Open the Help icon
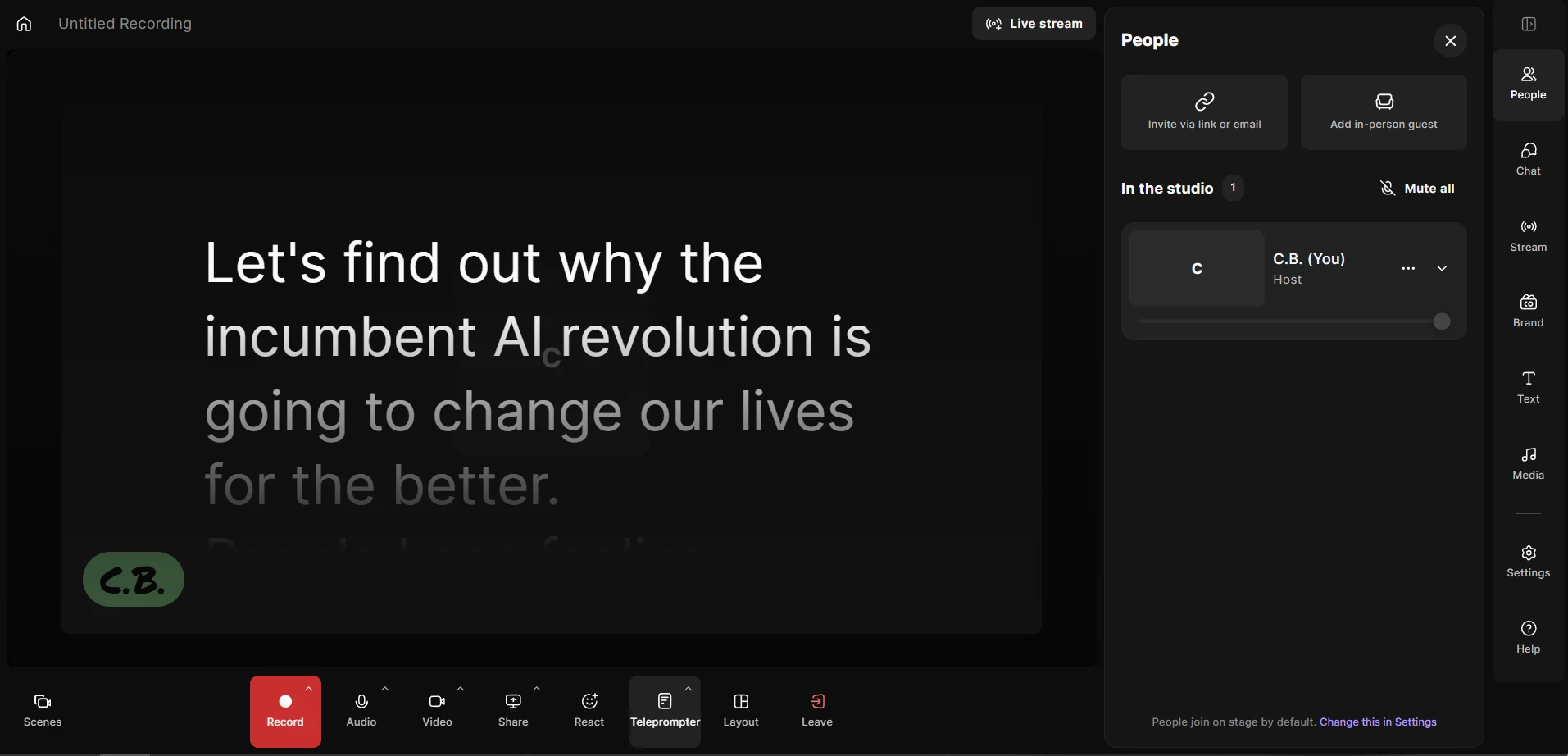Screen dimensions: 1568x756 pos(1529,638)
